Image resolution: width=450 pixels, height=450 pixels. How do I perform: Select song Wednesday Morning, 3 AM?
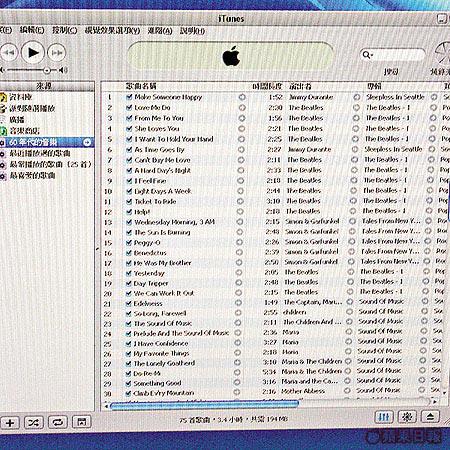click(174, 222)
